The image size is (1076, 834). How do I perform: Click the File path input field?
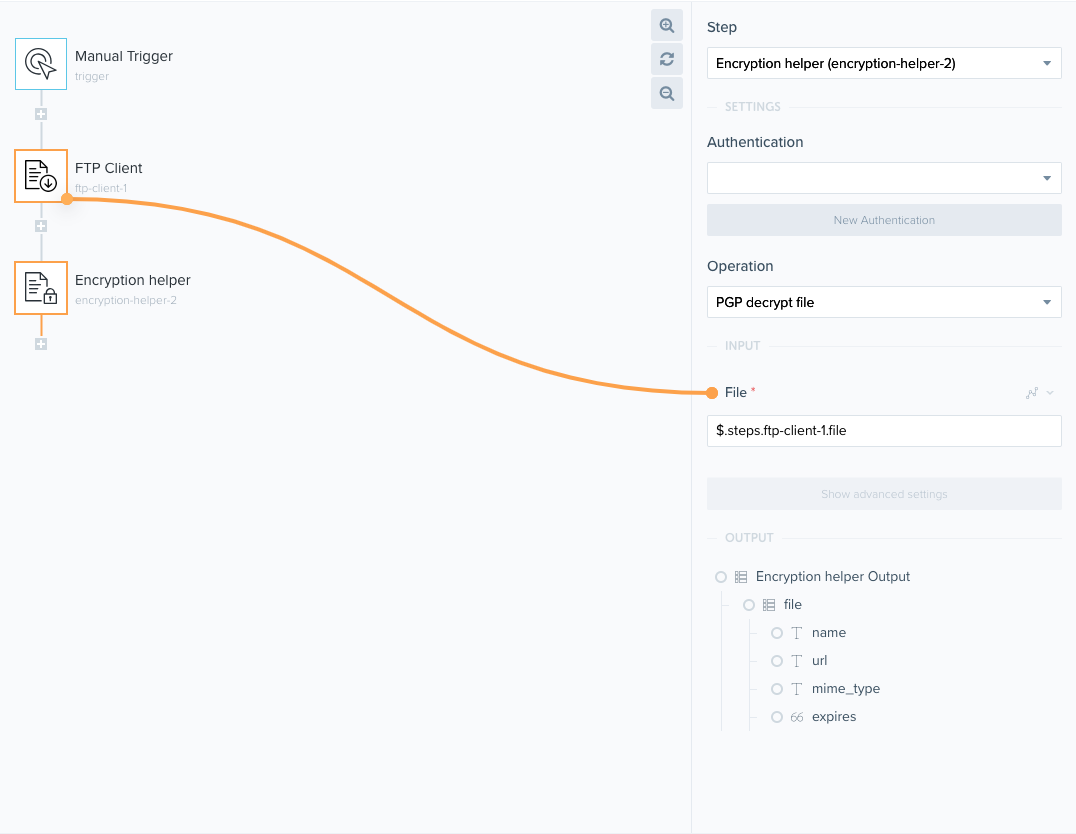point(884,431)
